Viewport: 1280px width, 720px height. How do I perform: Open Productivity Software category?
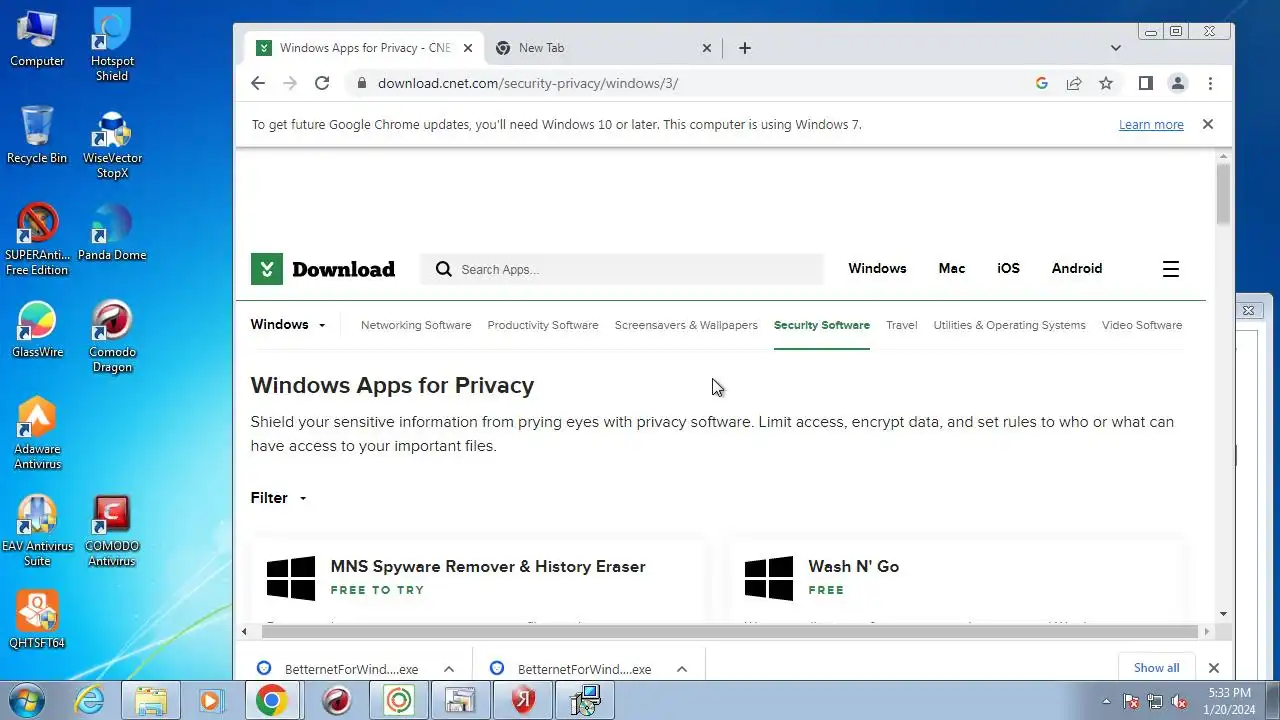click(x=543, y=325)
